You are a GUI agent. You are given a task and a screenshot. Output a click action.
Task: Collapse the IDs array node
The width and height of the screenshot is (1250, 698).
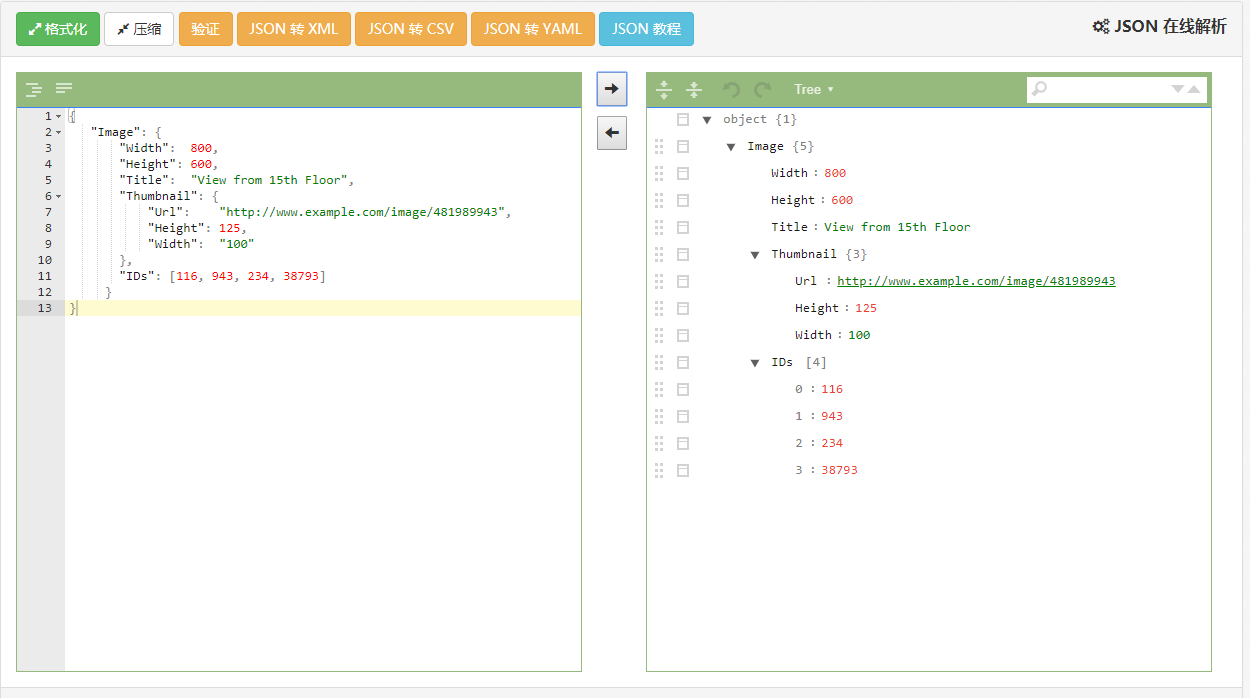click(x=755, y=363)
